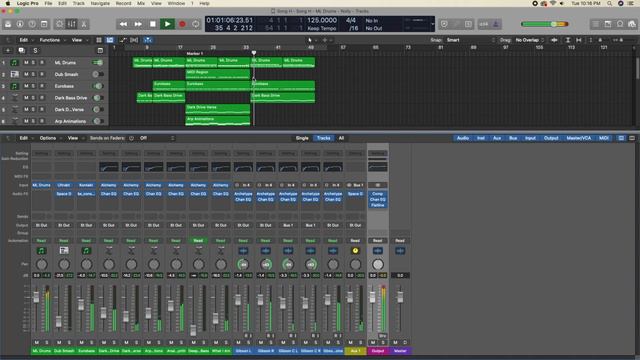Viewport: 640px width, 360px height.
Task: Toggle global Solo S button in track header
Action: click(35, 50)
